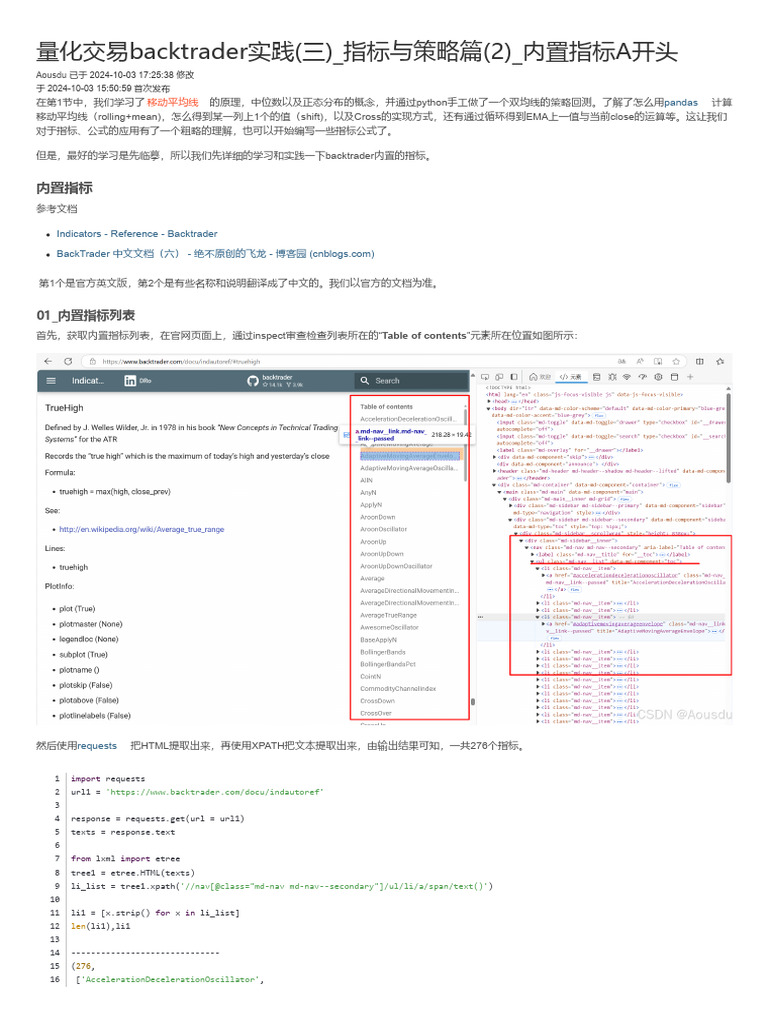Viewport: 768px width, 1024px height.
Task: Open the DevTools bug (sources) icon
Action: [612, 377]
